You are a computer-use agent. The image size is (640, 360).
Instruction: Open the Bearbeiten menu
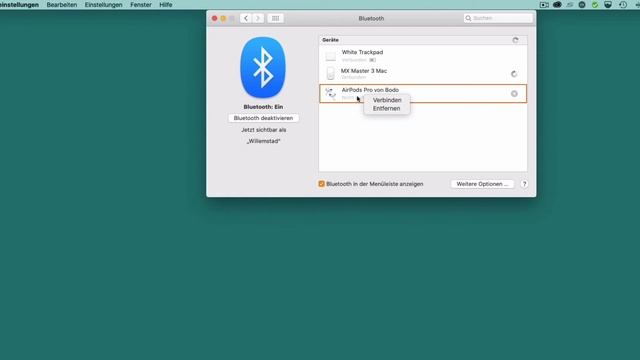click(x=62, y=5)
